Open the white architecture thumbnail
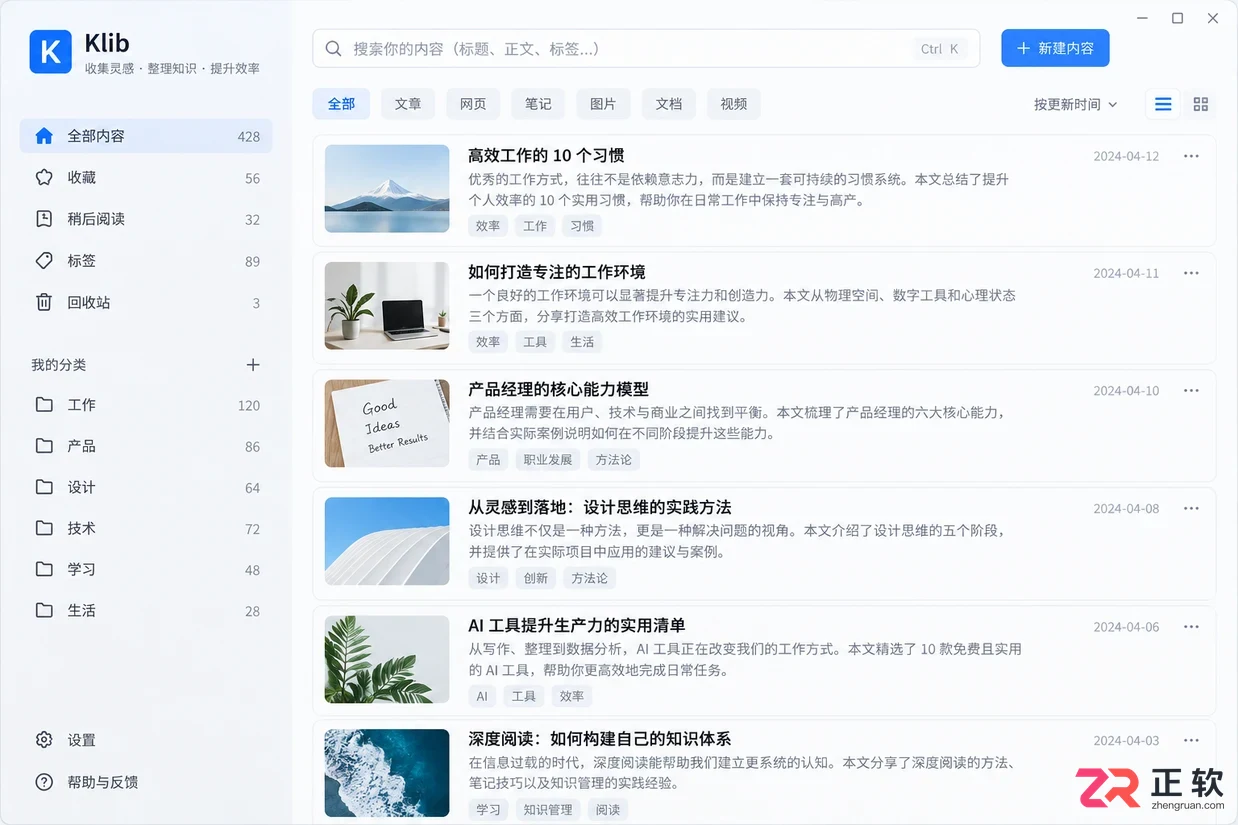 [x=387, y=541]
